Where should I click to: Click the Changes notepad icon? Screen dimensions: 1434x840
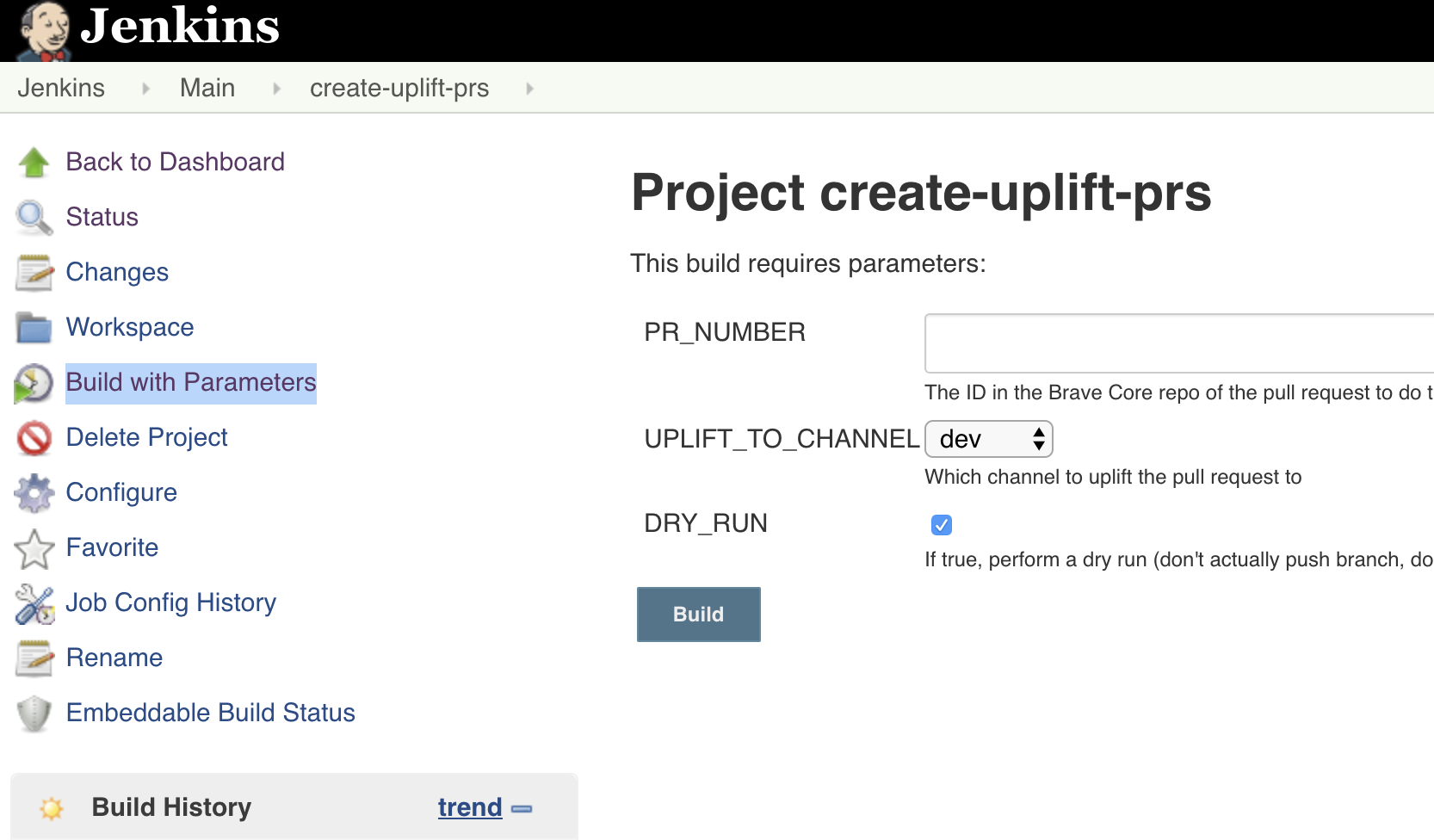[34, 272]
